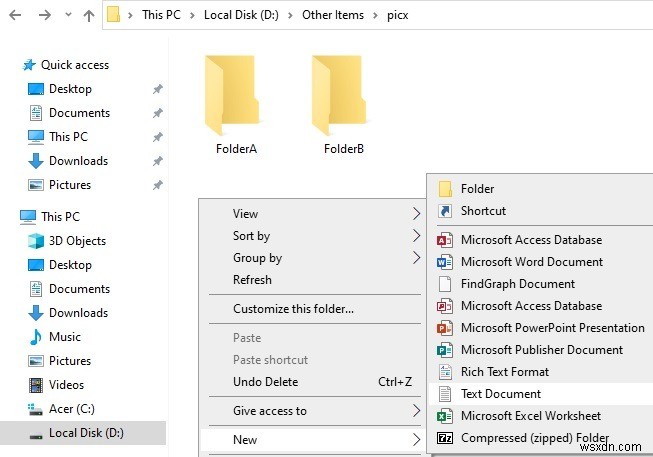
Task: Create new Rich Text Format file
Action: pyautogui.click(x=541, y=372)
